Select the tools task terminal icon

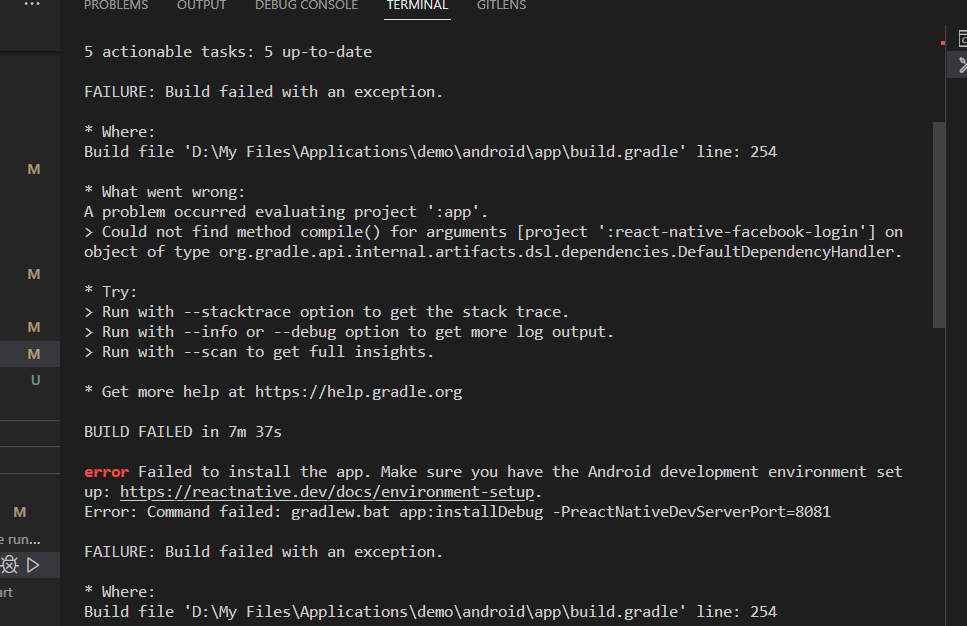(x=962, y=65)
